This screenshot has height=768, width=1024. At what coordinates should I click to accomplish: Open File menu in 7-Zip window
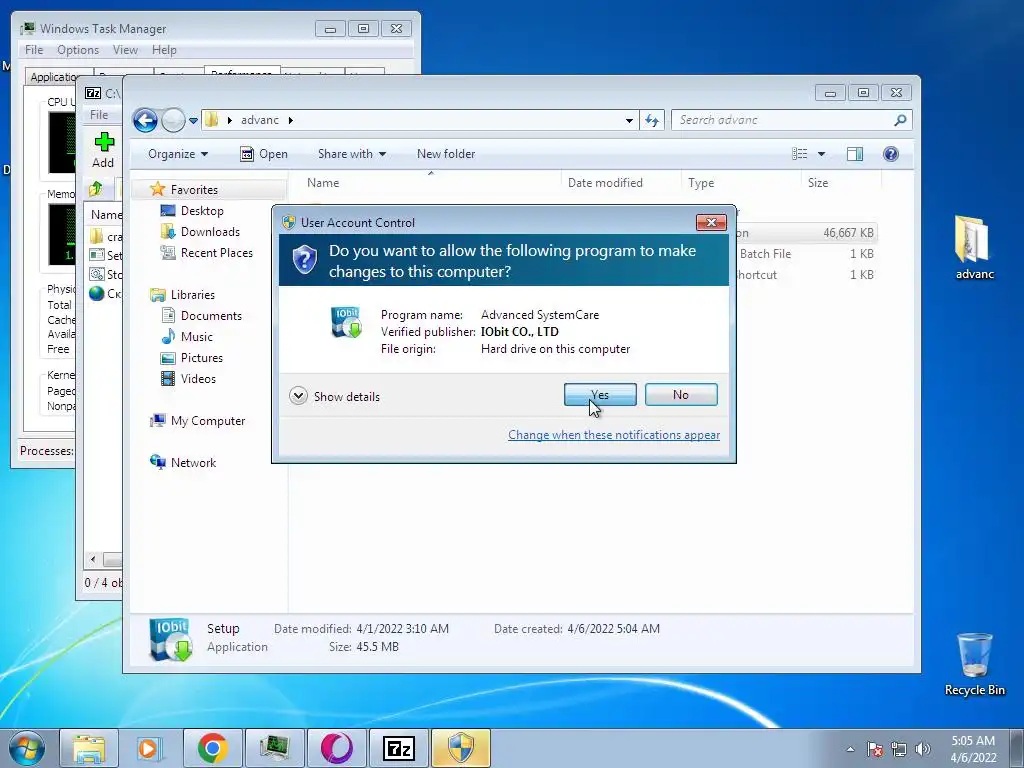(x=99, y=114)
